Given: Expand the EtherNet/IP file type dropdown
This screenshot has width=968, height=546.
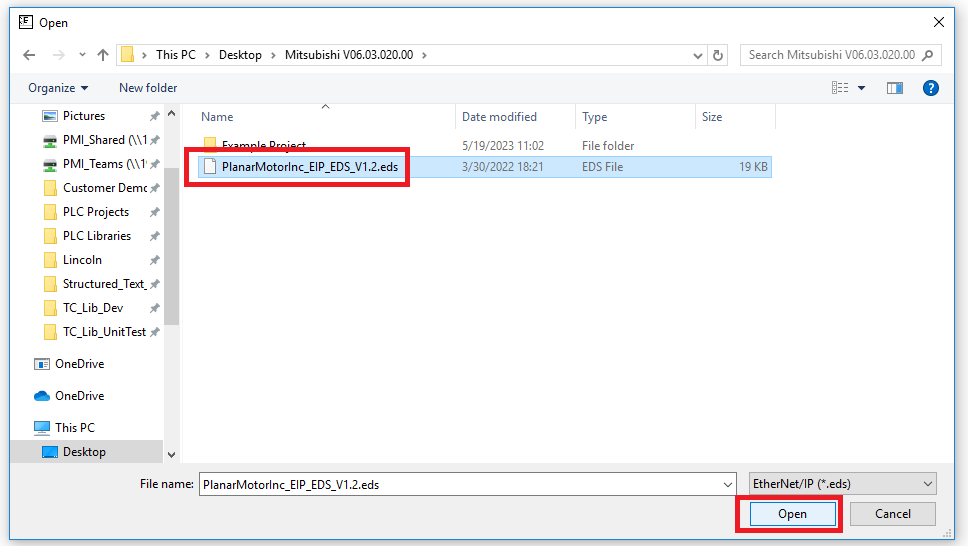Looking at the screenshot, I should [842, 484].
